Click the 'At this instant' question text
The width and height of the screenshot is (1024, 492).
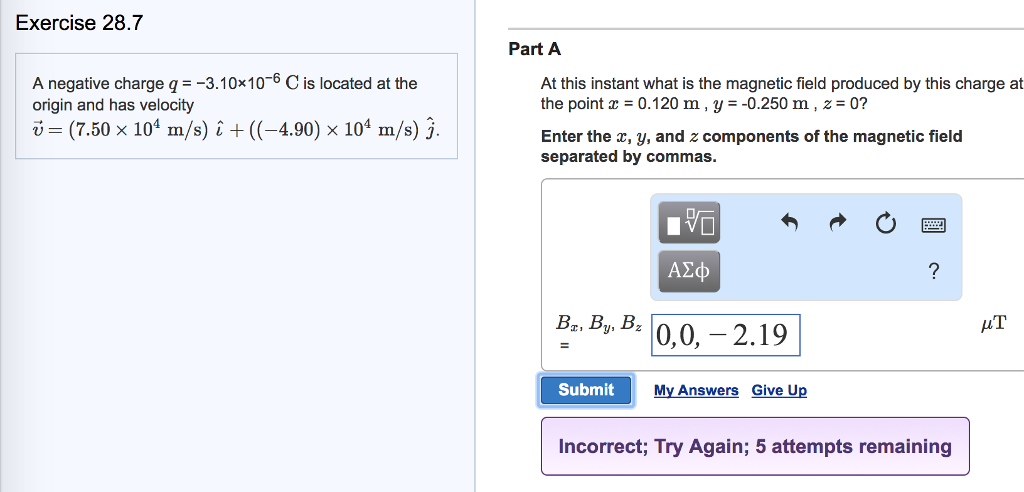[781, 94]
